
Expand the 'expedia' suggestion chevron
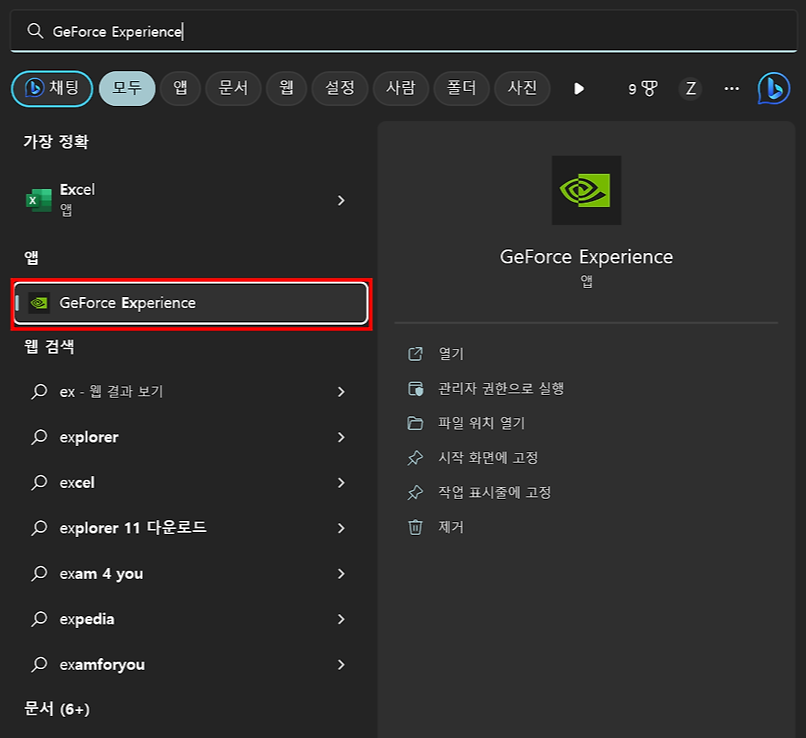341,619
